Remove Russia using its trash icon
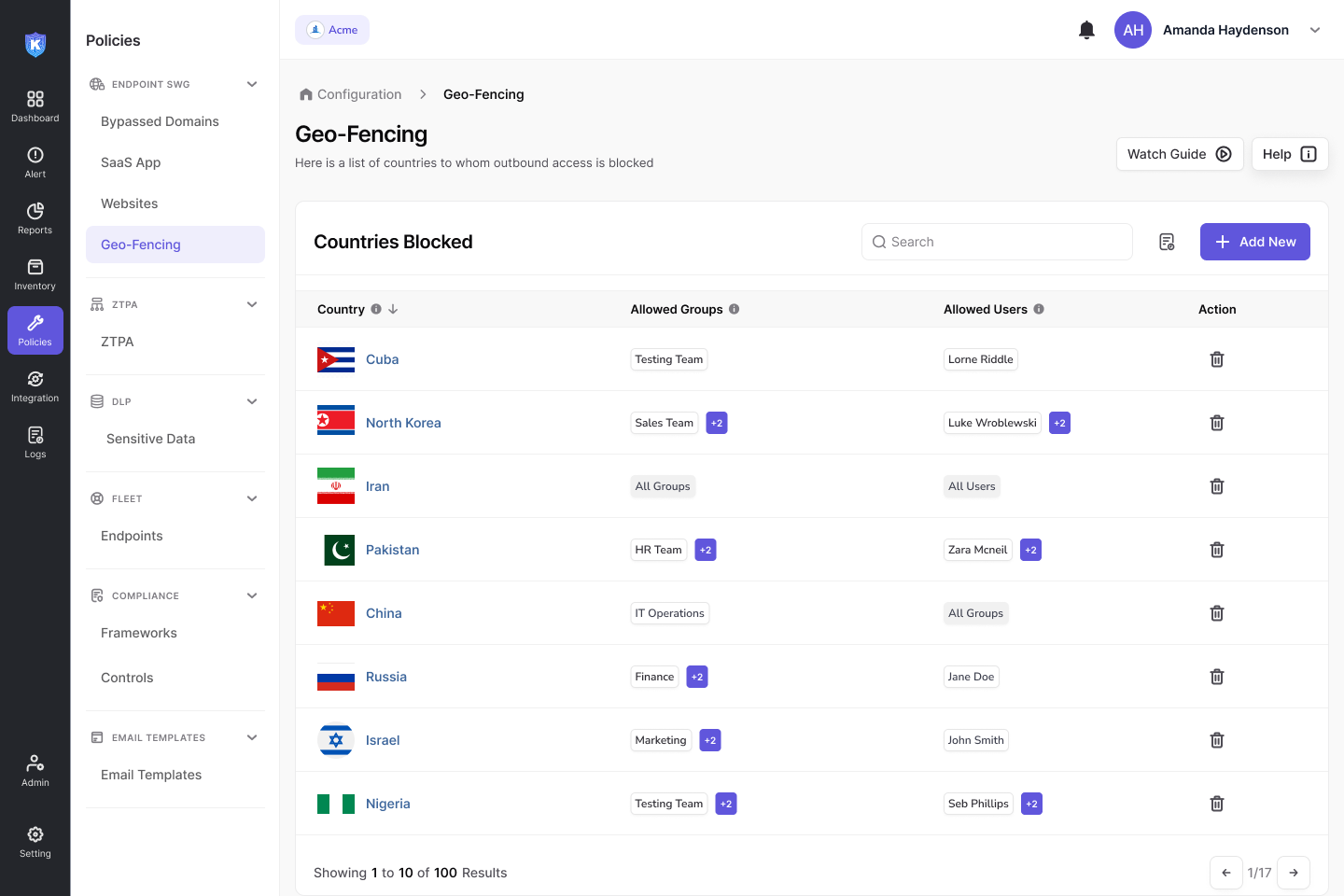 coord(1217,677)
